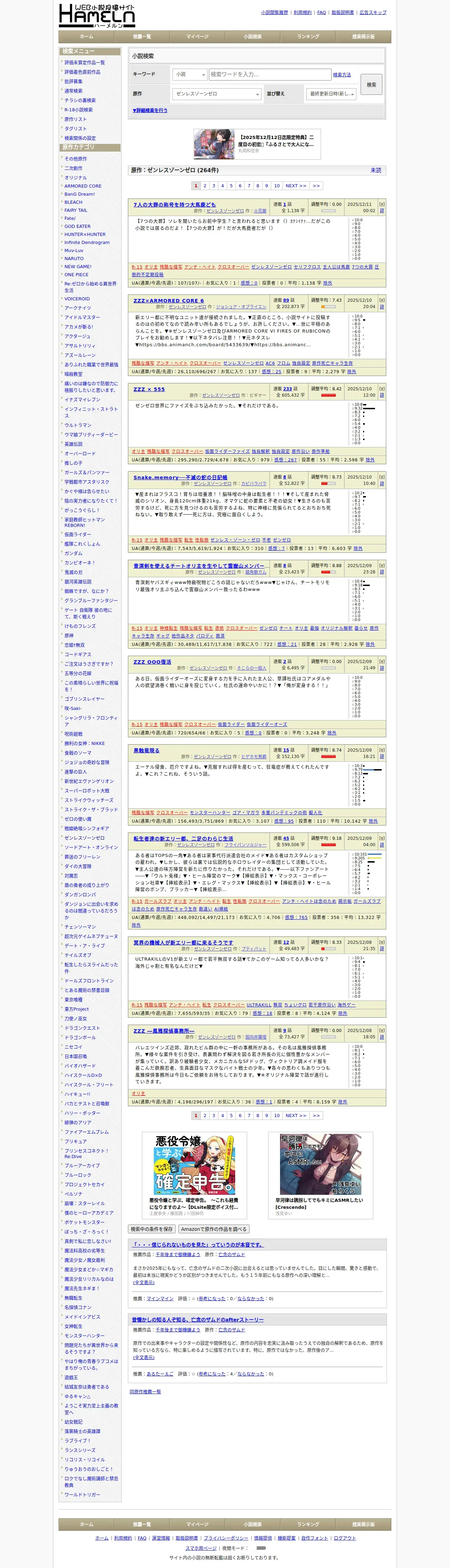Go to page 2 in top pagination
This screenshot has width=450, height=1568.
pyautogui.click(x=205, y=186)
